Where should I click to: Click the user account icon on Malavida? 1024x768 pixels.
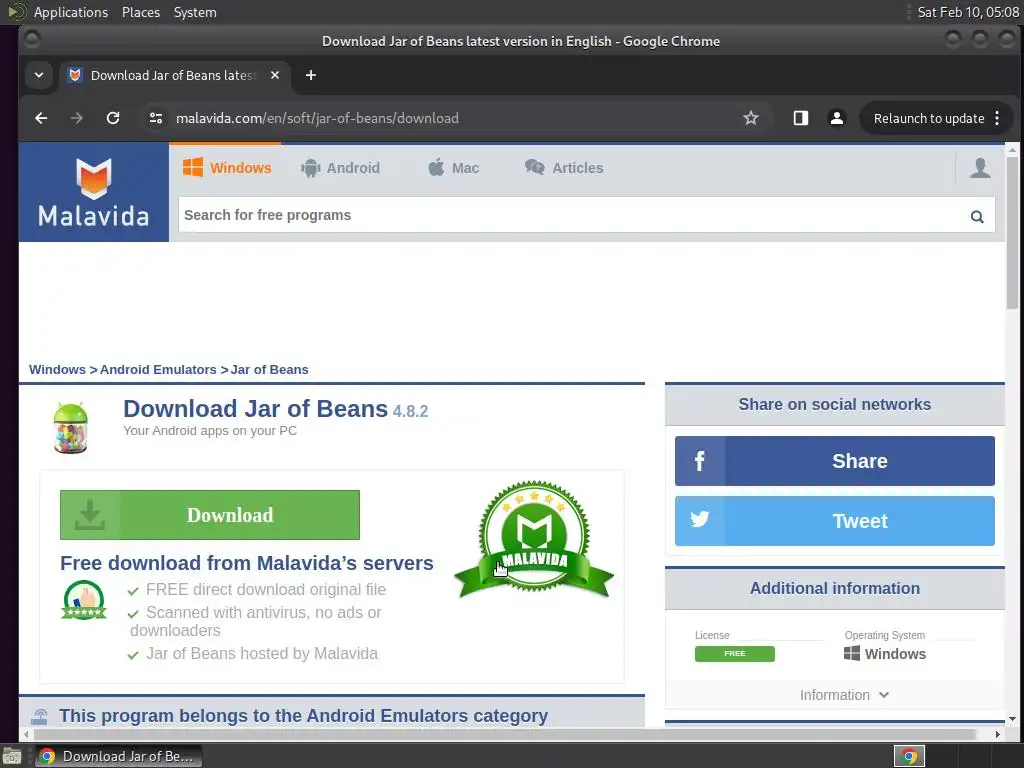coord(980,168)
